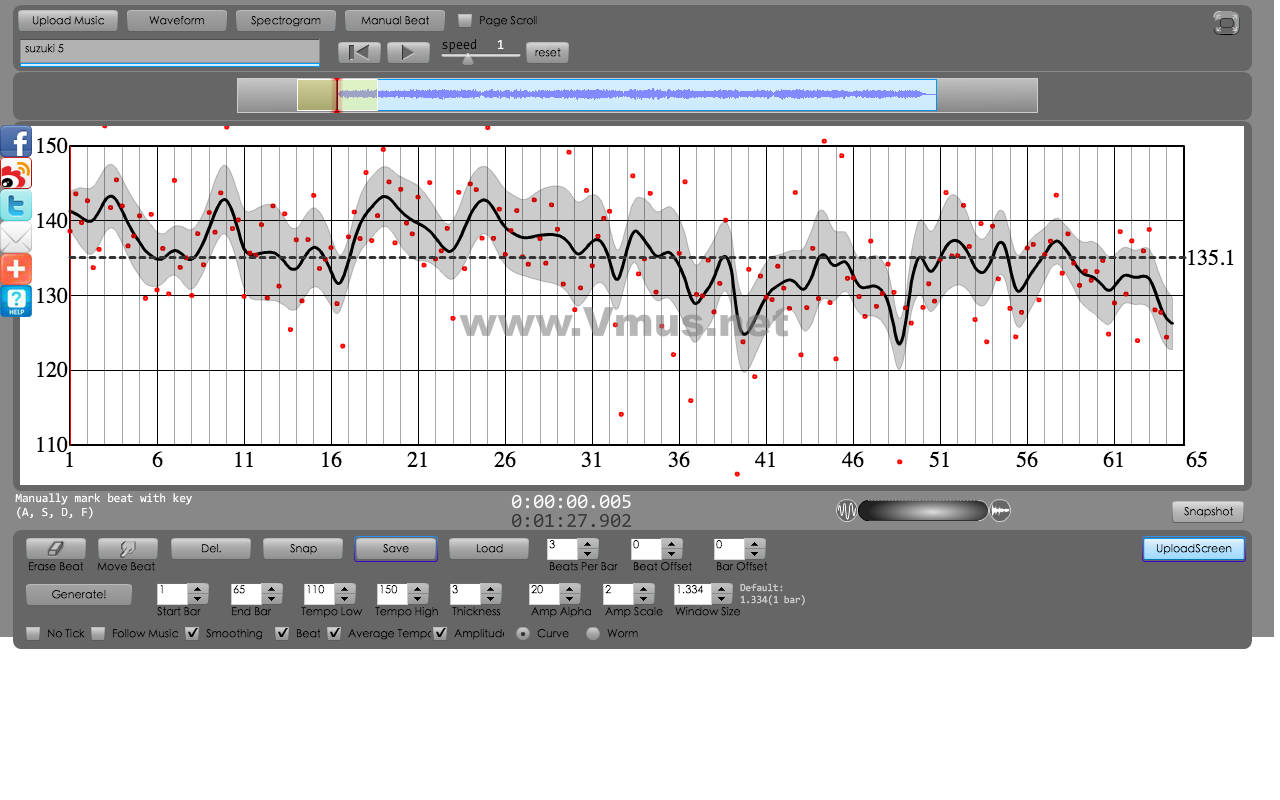Click the Load button
The image size is (1280, 800).
tap(489, 548)
